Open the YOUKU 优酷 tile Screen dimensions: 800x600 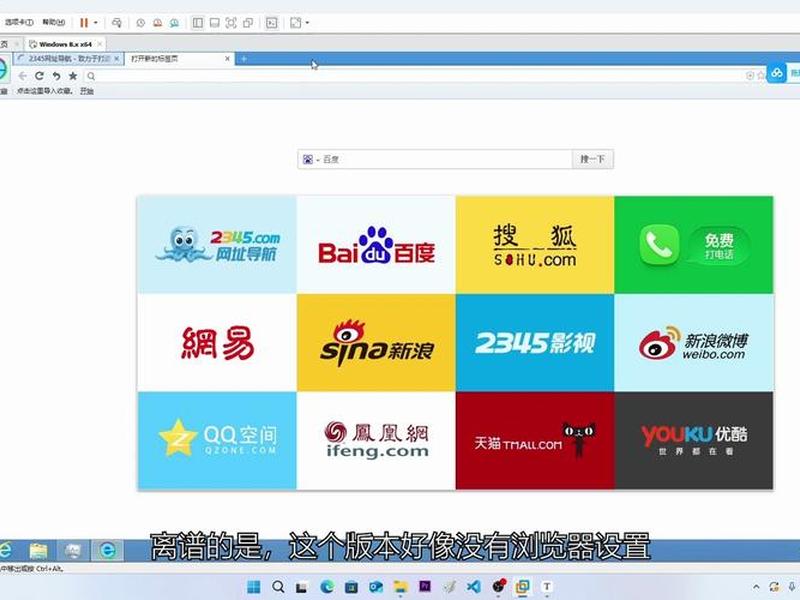694,441
